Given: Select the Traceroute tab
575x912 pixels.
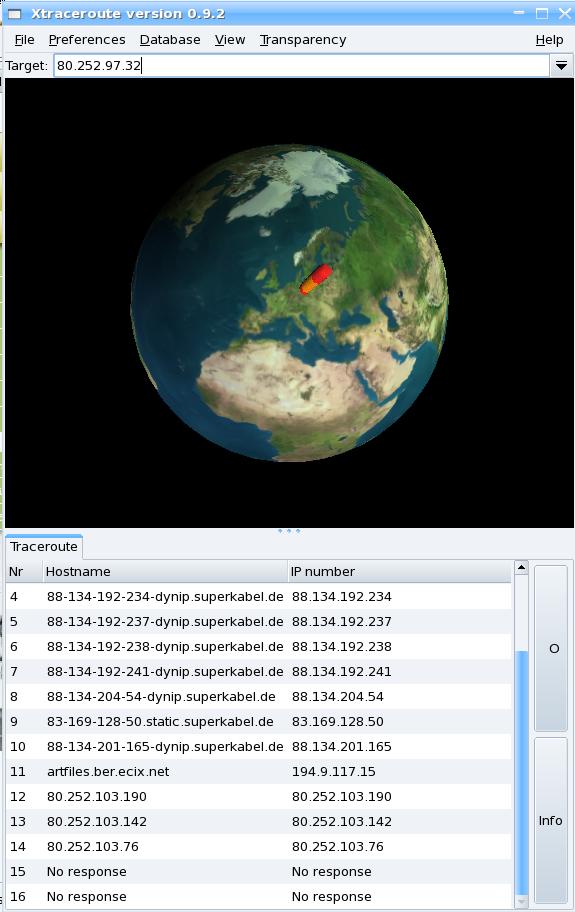Looking at the screenshot, I should [x=44, y=547].
